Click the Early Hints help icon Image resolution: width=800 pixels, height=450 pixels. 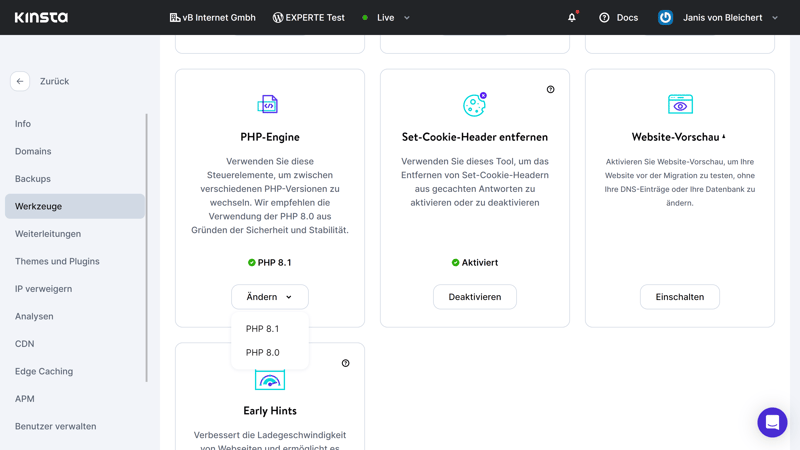pos(345,363)
